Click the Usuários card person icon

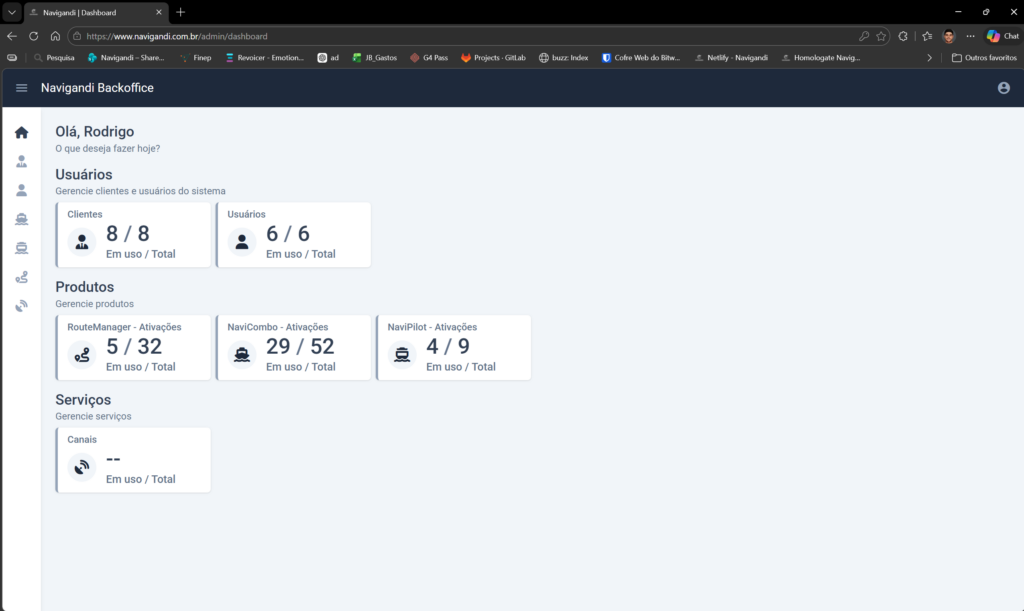242,242
